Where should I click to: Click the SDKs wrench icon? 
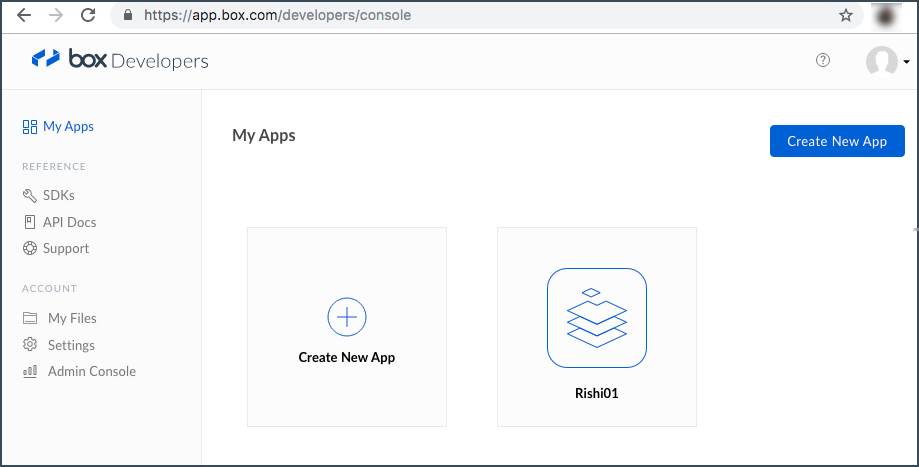coord(29,195)
